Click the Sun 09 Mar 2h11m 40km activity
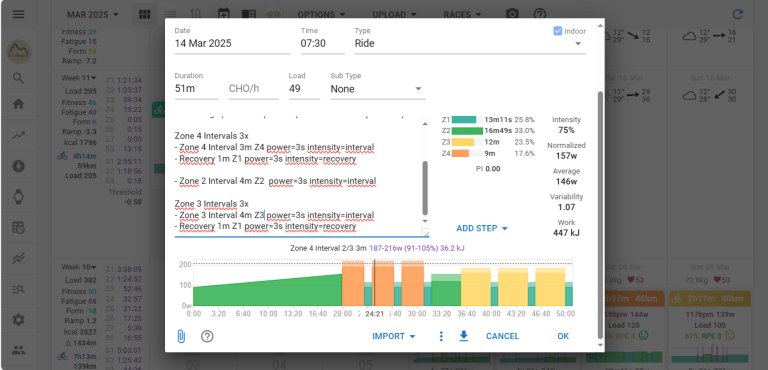768x370 pixels. [x=709, y=298]
